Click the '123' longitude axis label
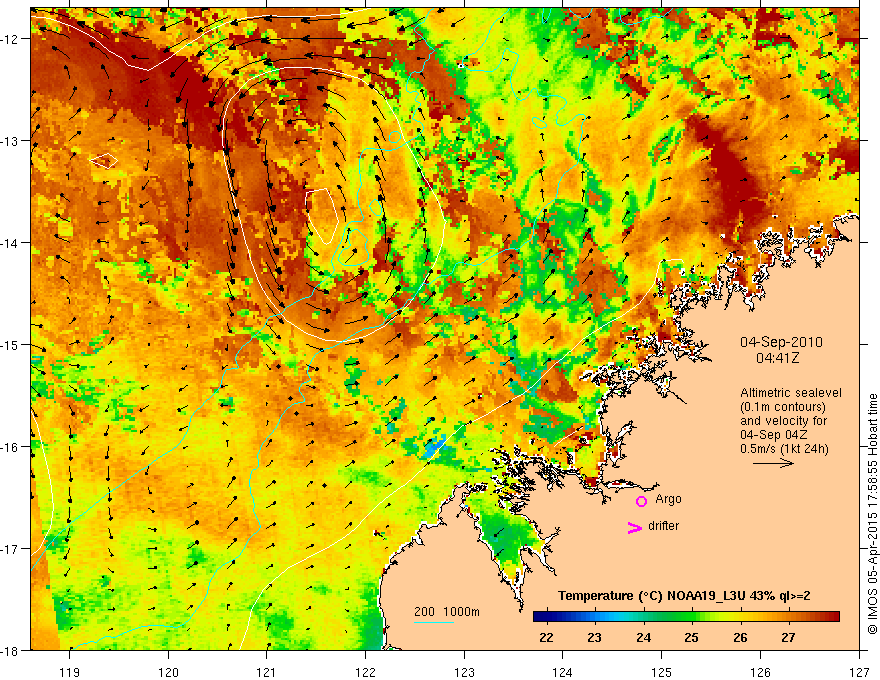This screenshot has width=880, height=680. pos(464,672)
